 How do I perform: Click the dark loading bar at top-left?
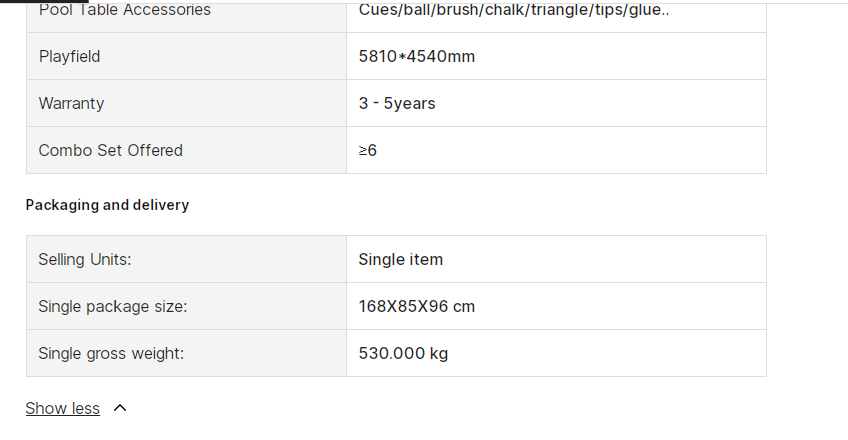point(44,2)
